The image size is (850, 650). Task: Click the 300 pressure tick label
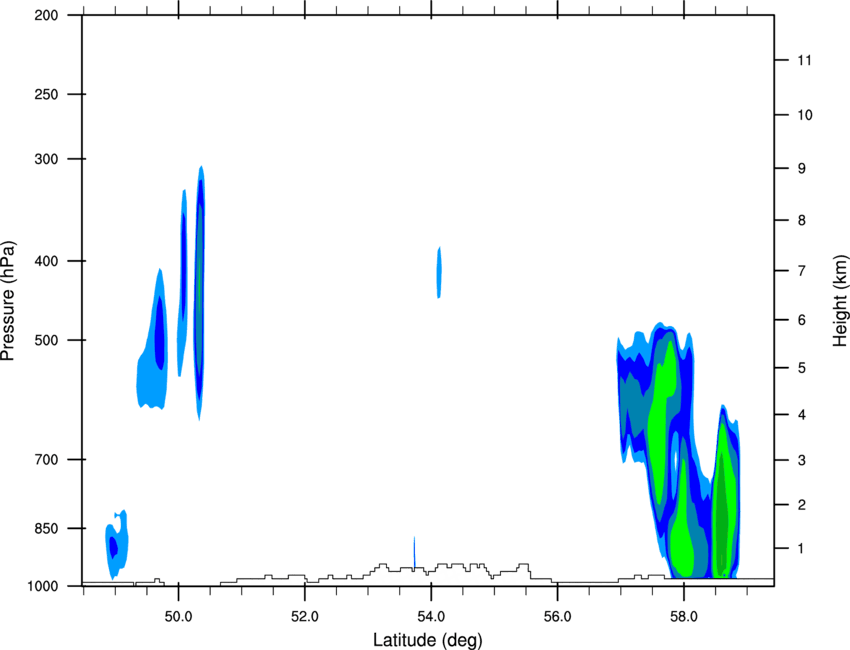click(x=47, y=159)
